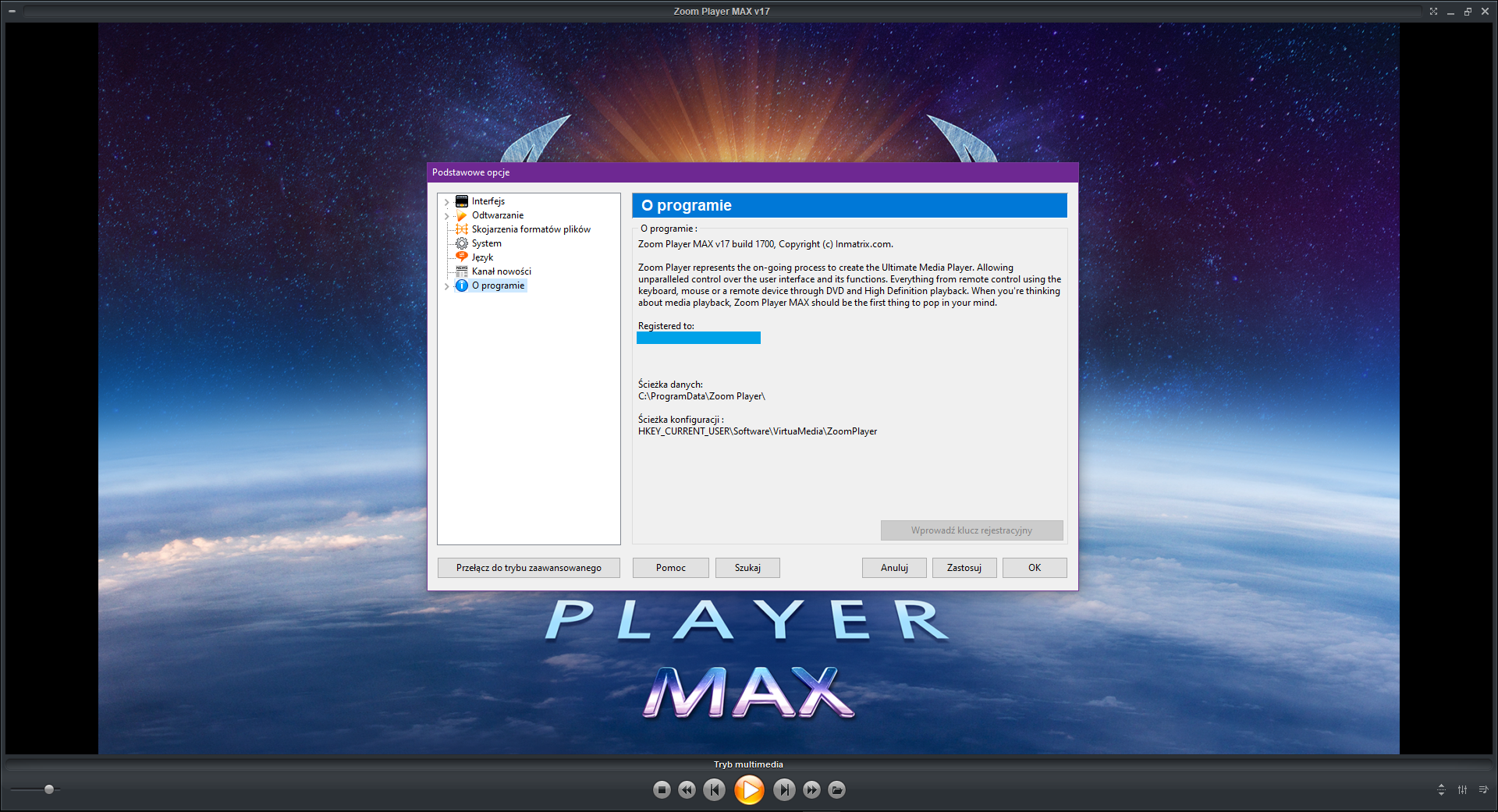Click the dash menu icon left of title

tap(12, 12)
